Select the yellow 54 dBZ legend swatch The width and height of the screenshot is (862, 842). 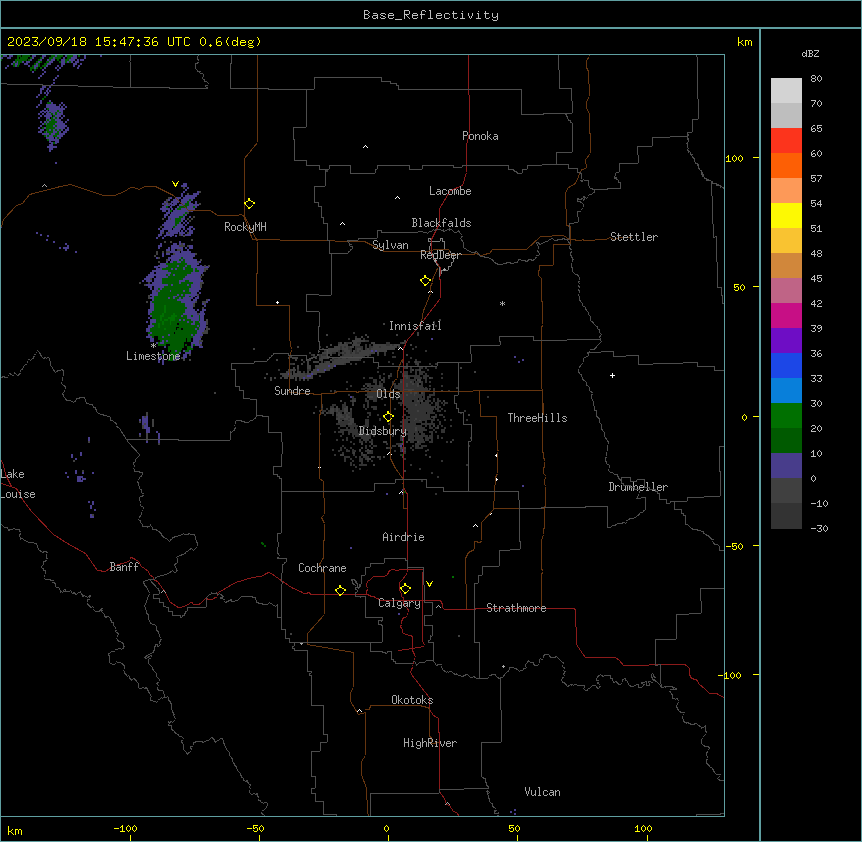tap(786, 215)
